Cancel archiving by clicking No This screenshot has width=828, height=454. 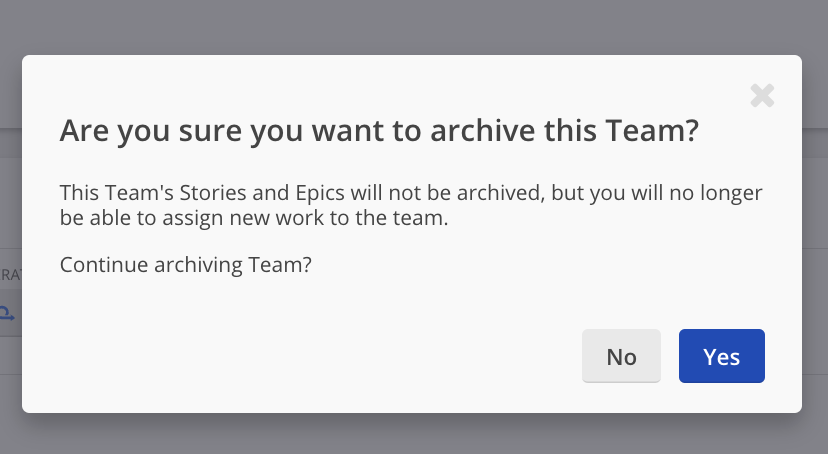pos(621,356)
